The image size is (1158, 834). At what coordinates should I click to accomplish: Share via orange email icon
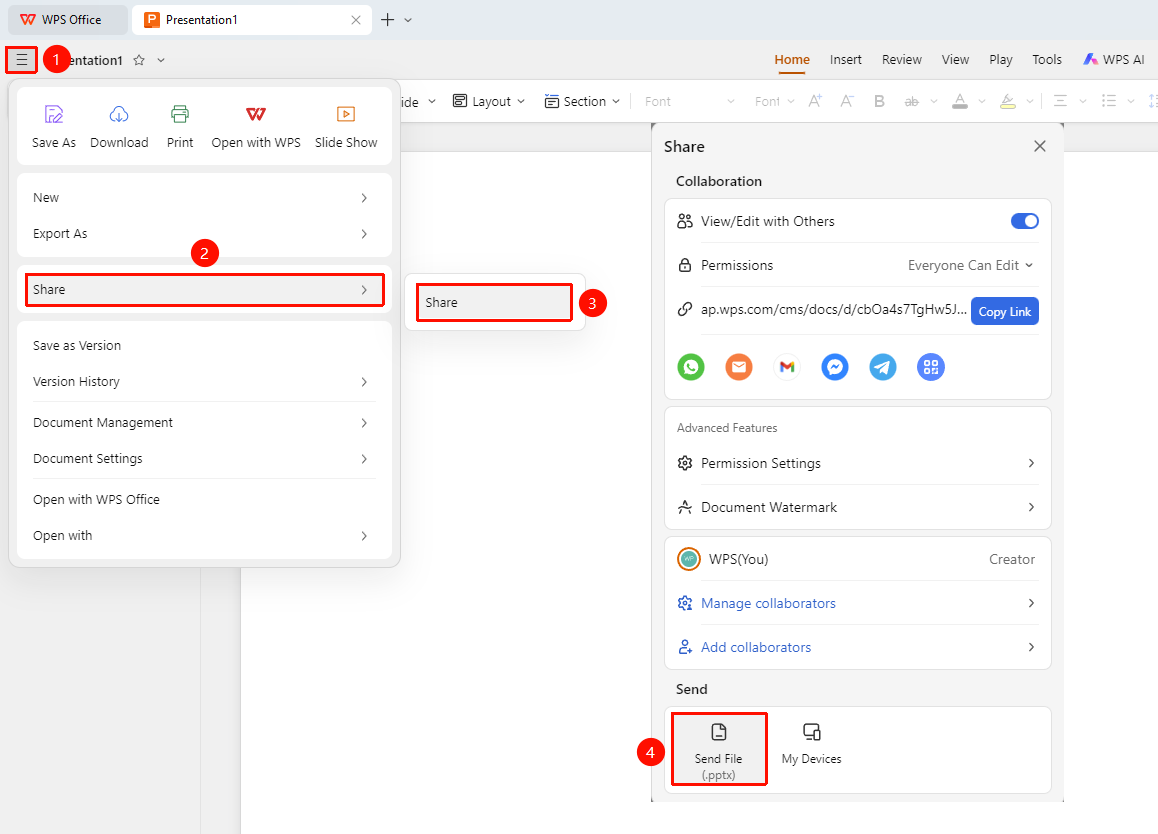(x=739, y=367)
